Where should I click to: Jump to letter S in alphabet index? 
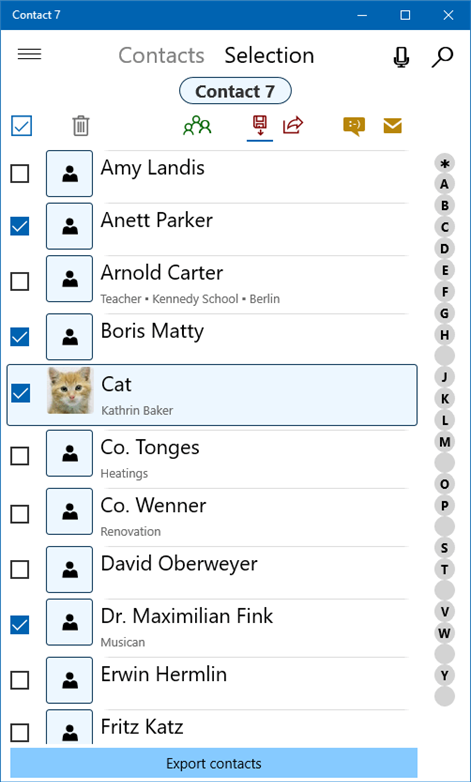pos(445,548)
